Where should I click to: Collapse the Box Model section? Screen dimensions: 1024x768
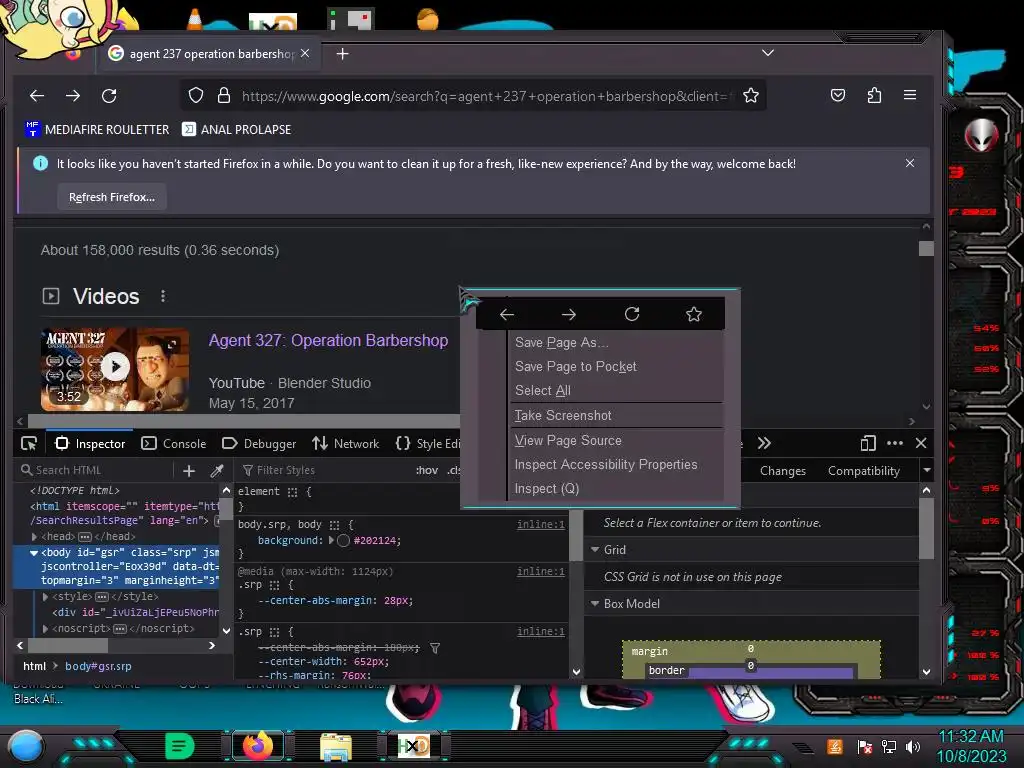click(595, 604)
